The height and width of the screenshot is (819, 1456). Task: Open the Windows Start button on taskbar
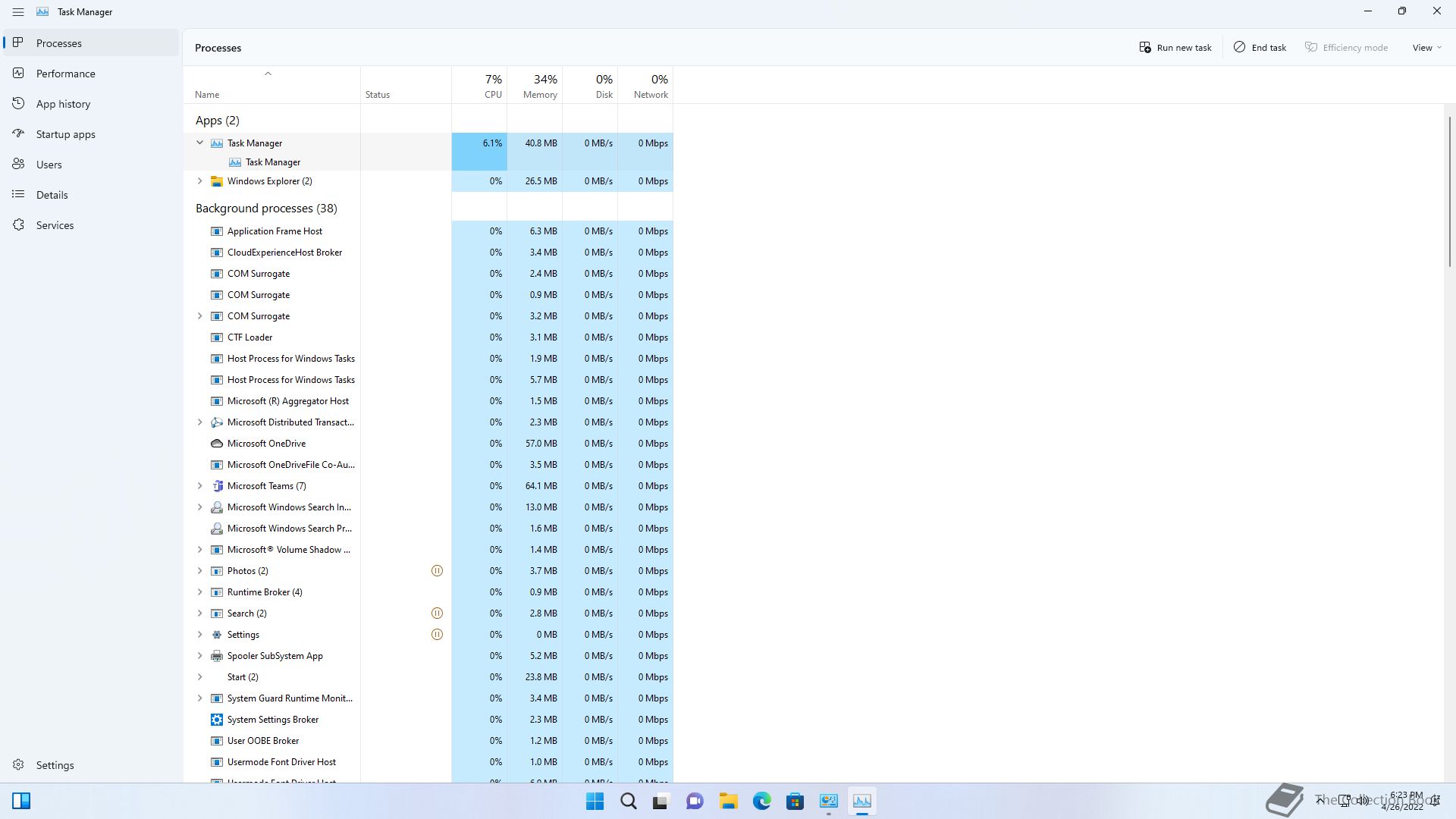click(x=595, y=801)
